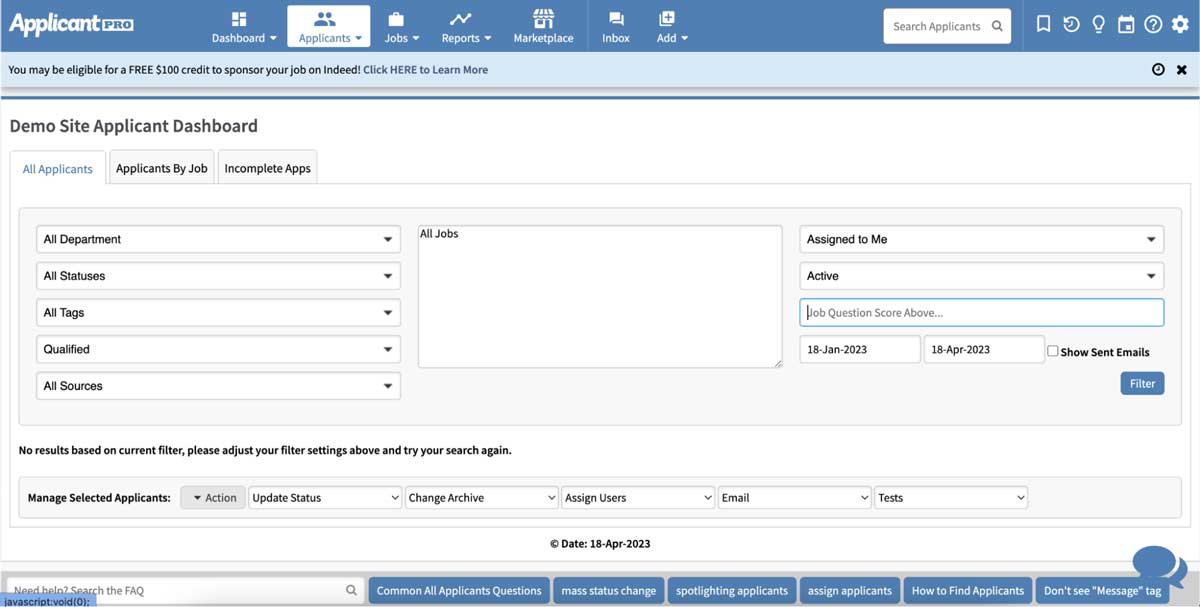Search applicants using the magnifying glass icon
1200x607 pixels.
[x=996, y=26]
